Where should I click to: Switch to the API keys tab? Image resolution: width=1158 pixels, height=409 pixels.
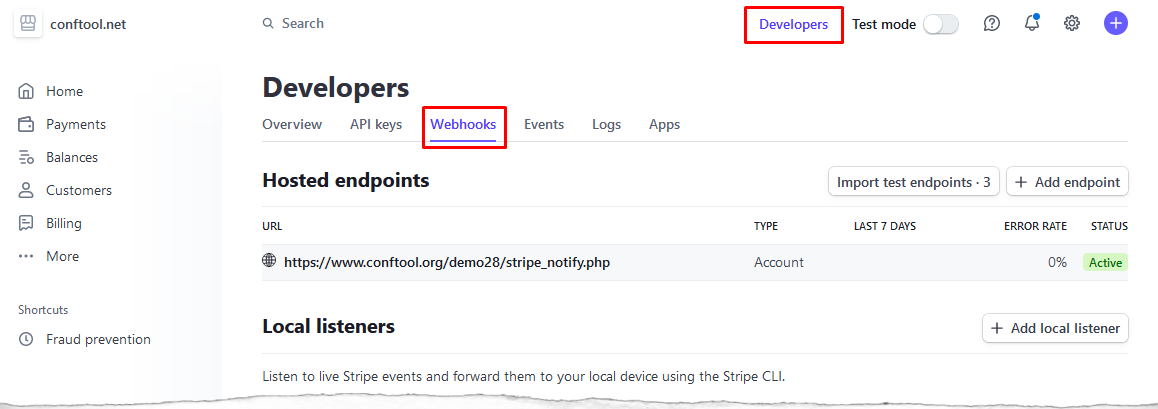click(376, 124)
